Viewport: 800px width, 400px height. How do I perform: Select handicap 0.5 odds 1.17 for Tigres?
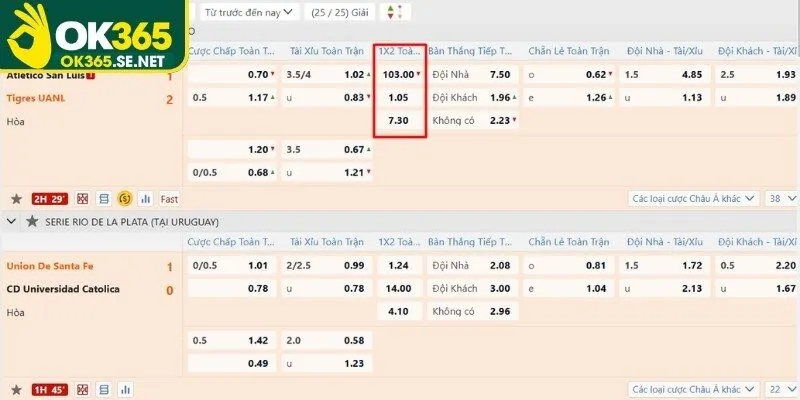coord(232,97)
